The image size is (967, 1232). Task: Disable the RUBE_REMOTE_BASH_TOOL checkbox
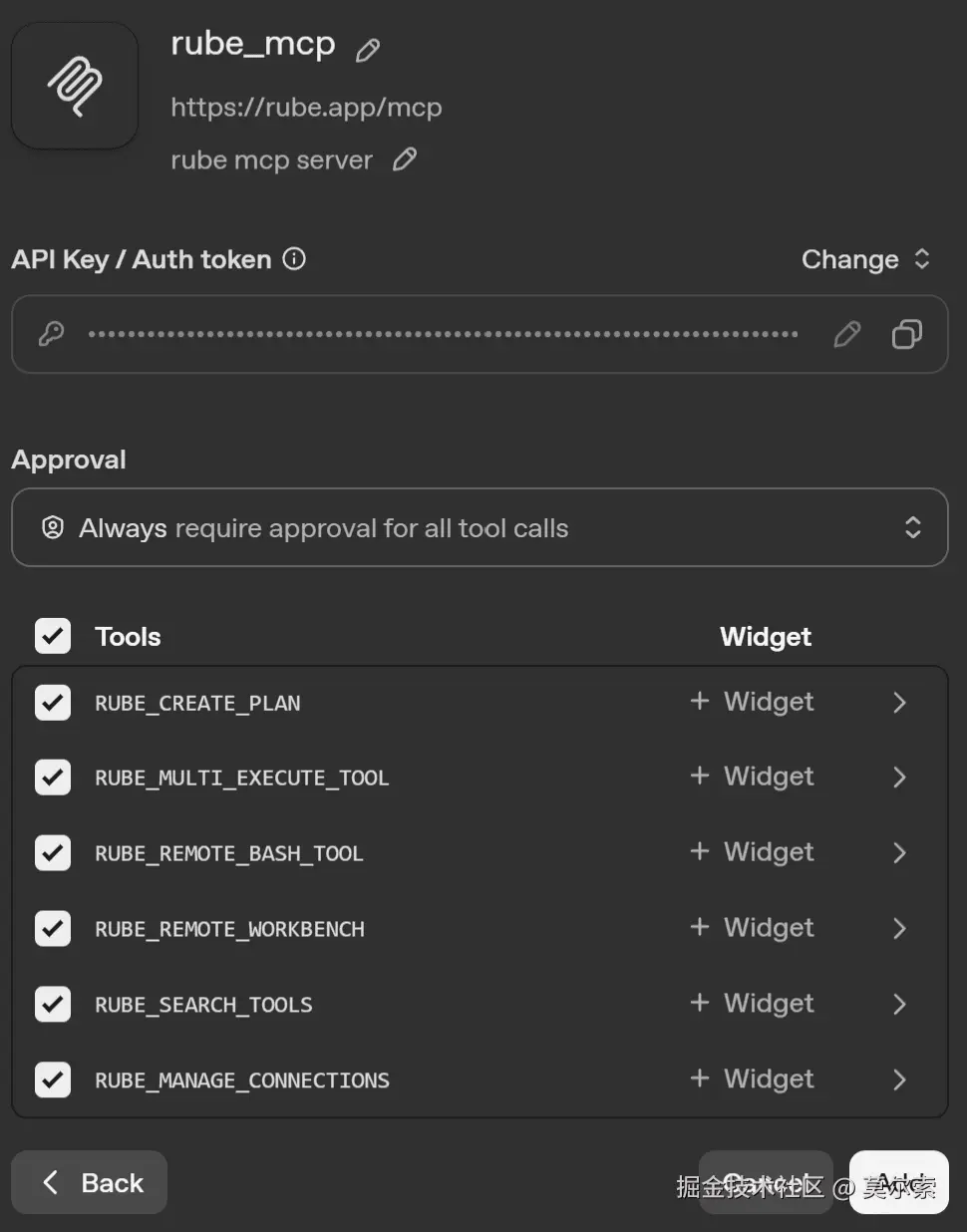53,853
